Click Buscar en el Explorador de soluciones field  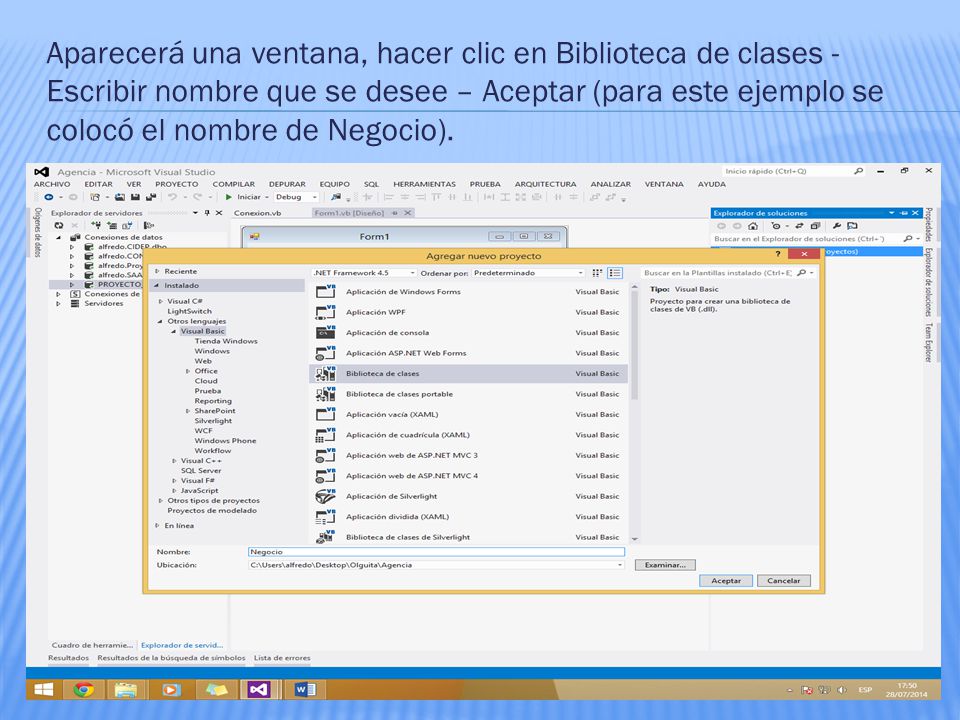tap(816, 239)
